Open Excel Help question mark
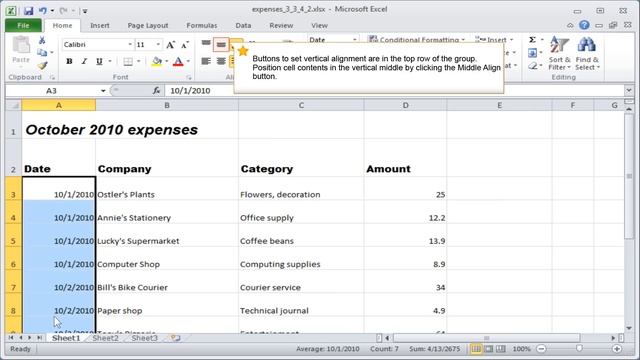Image resolution: width=640 pixels, height=360 pixels. pyautogui.click(x=584, y=25)
